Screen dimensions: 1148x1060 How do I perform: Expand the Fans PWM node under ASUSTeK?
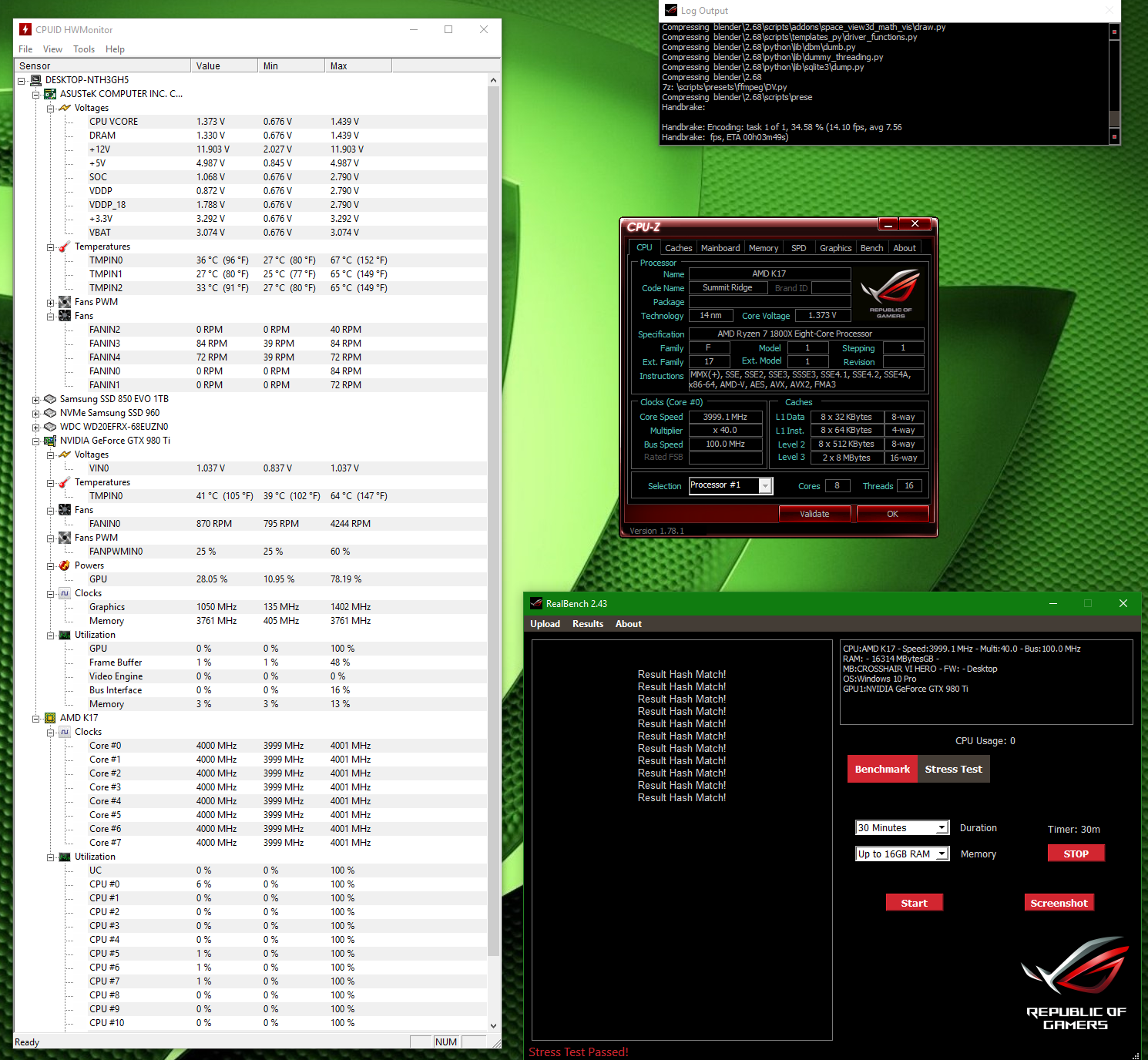[x=50, y=303]
